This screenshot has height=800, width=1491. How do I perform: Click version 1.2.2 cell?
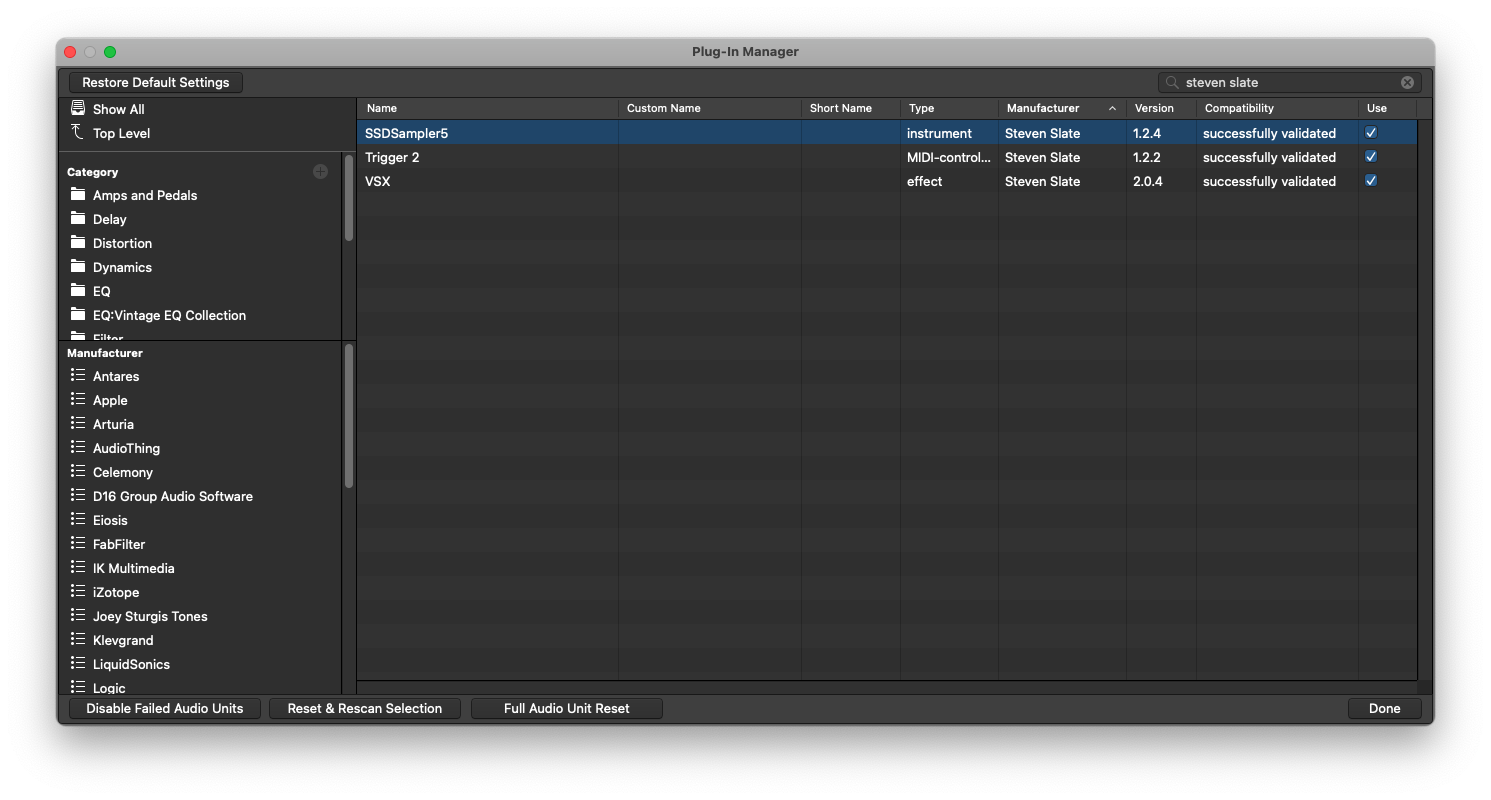[x=1161, y=156]
